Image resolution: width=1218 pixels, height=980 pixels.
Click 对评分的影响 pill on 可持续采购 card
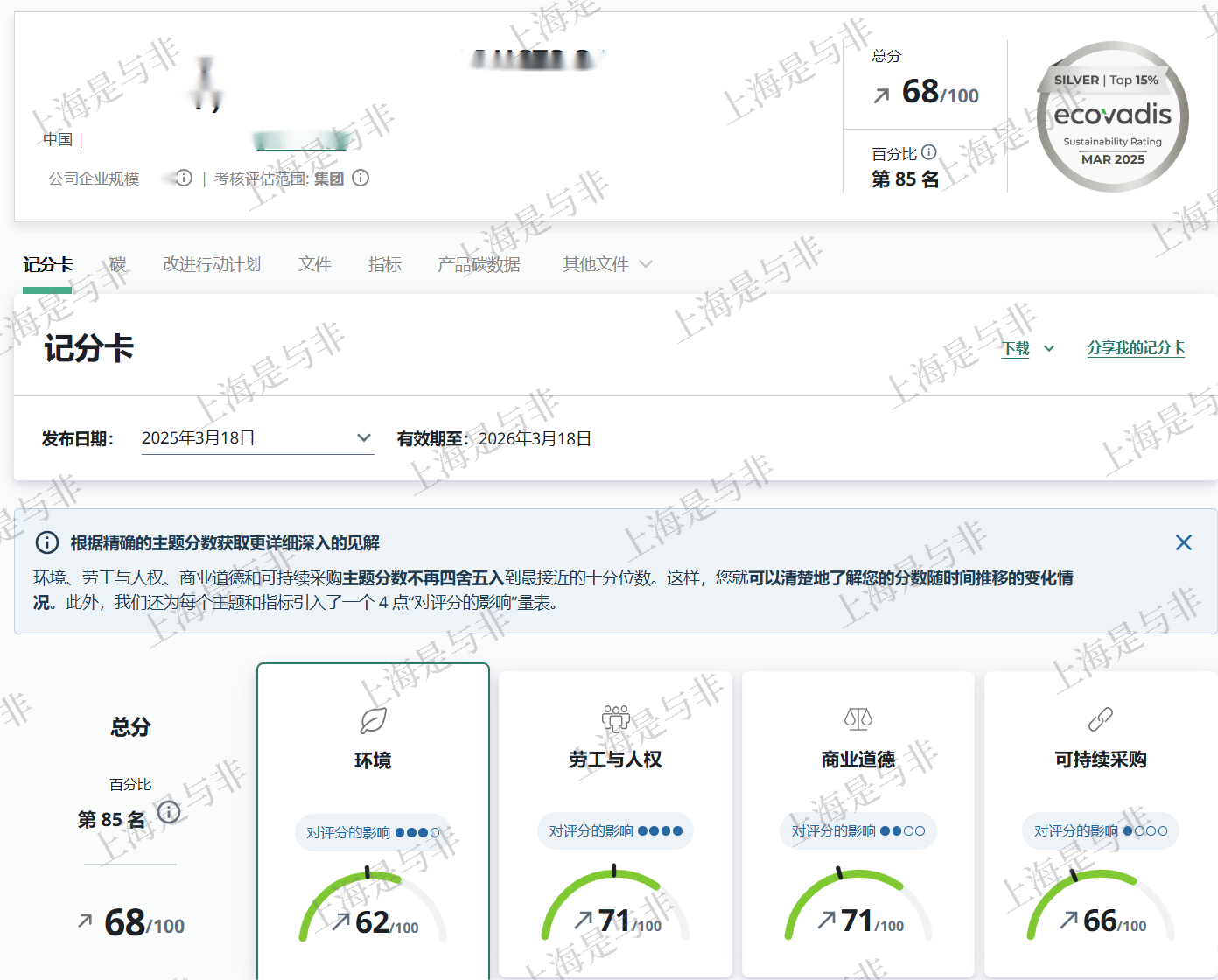tap(1100, 831)
